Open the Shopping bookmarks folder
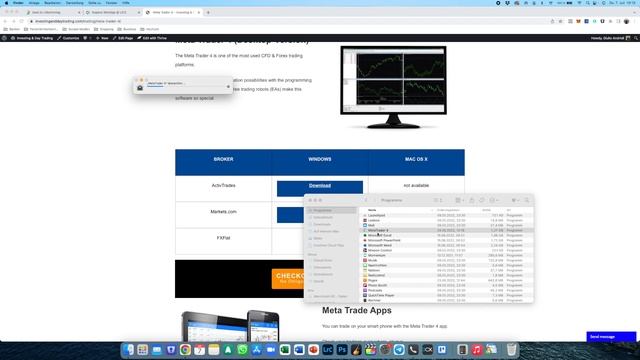Image resolution: width=640 pixels, height=360 pixels. (104, 29)
